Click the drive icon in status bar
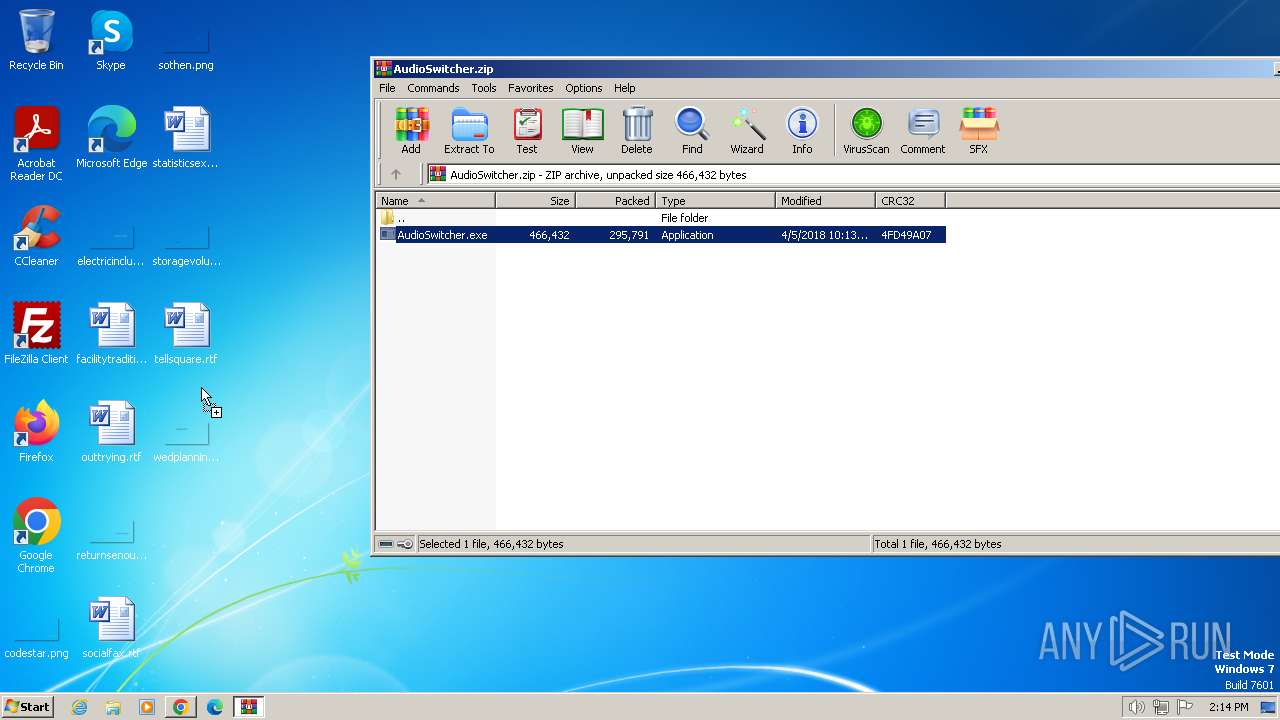The image size is (1280, 720). pos(386,544)
